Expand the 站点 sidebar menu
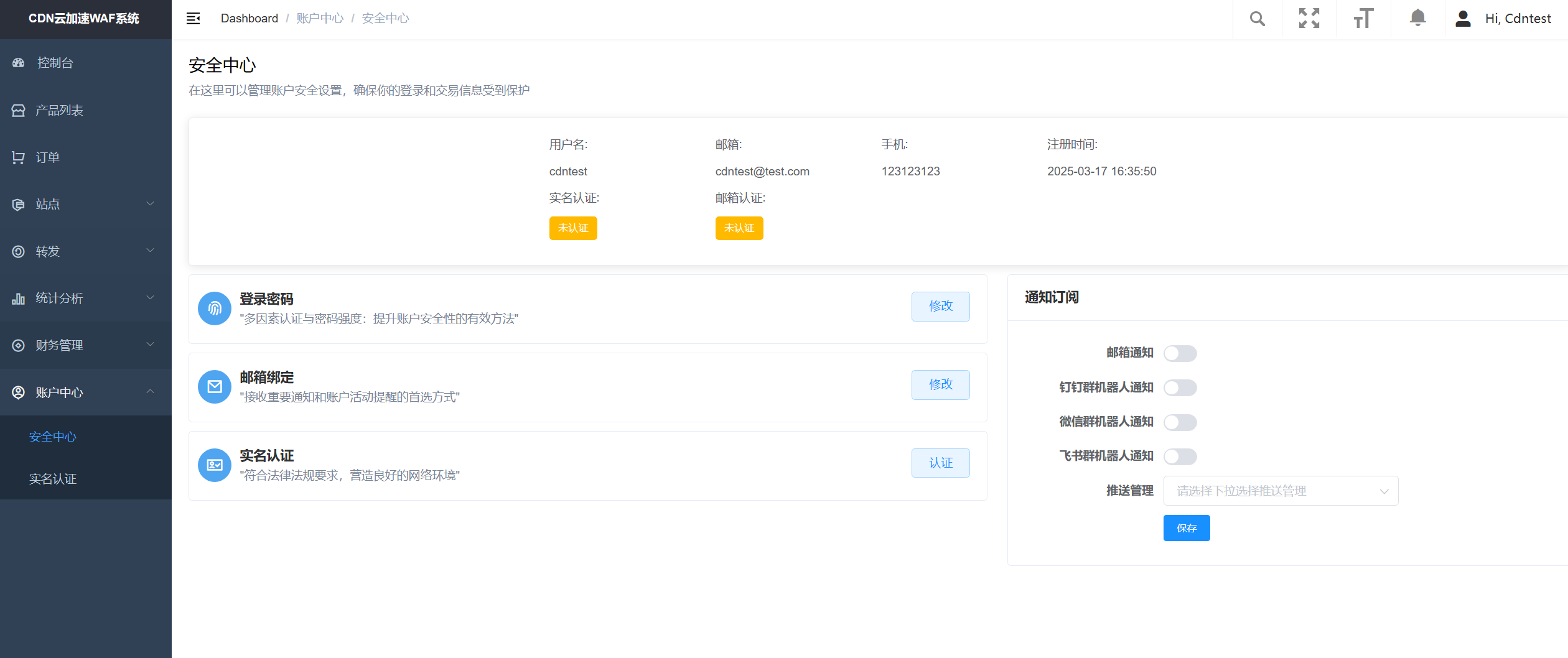1568x658 pixels. [85, 204]
